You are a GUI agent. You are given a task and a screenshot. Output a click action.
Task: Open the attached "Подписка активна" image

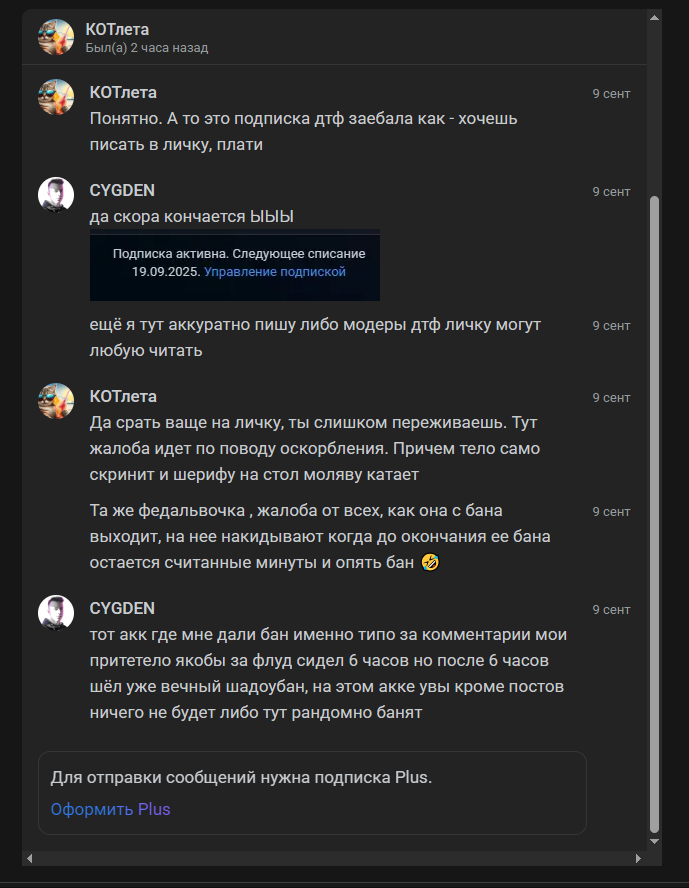(235, 265)
